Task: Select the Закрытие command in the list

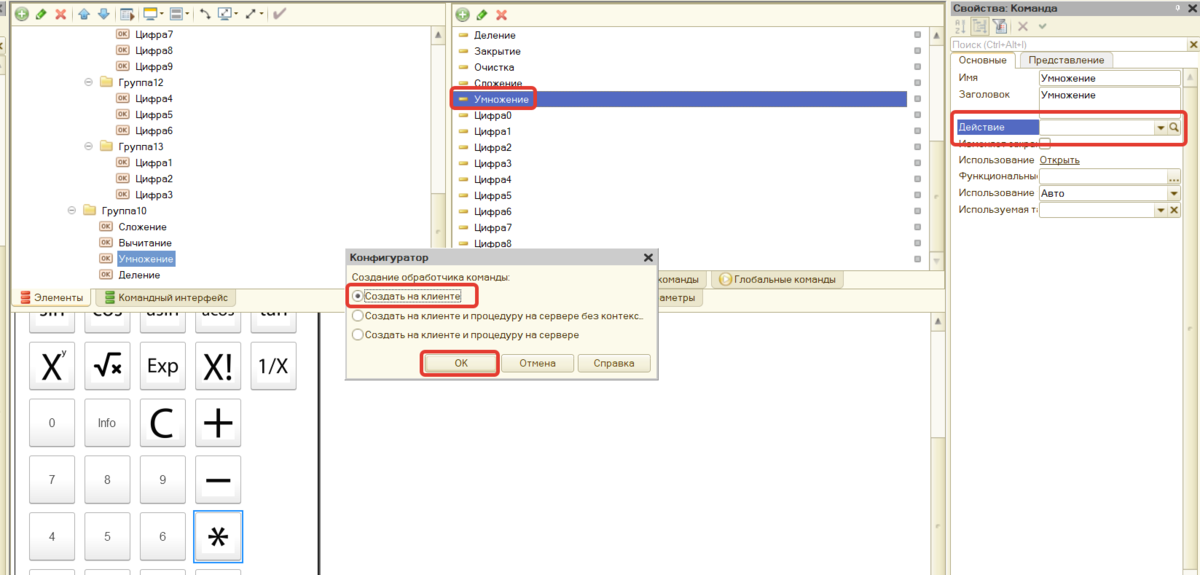Action: (496, 51)
